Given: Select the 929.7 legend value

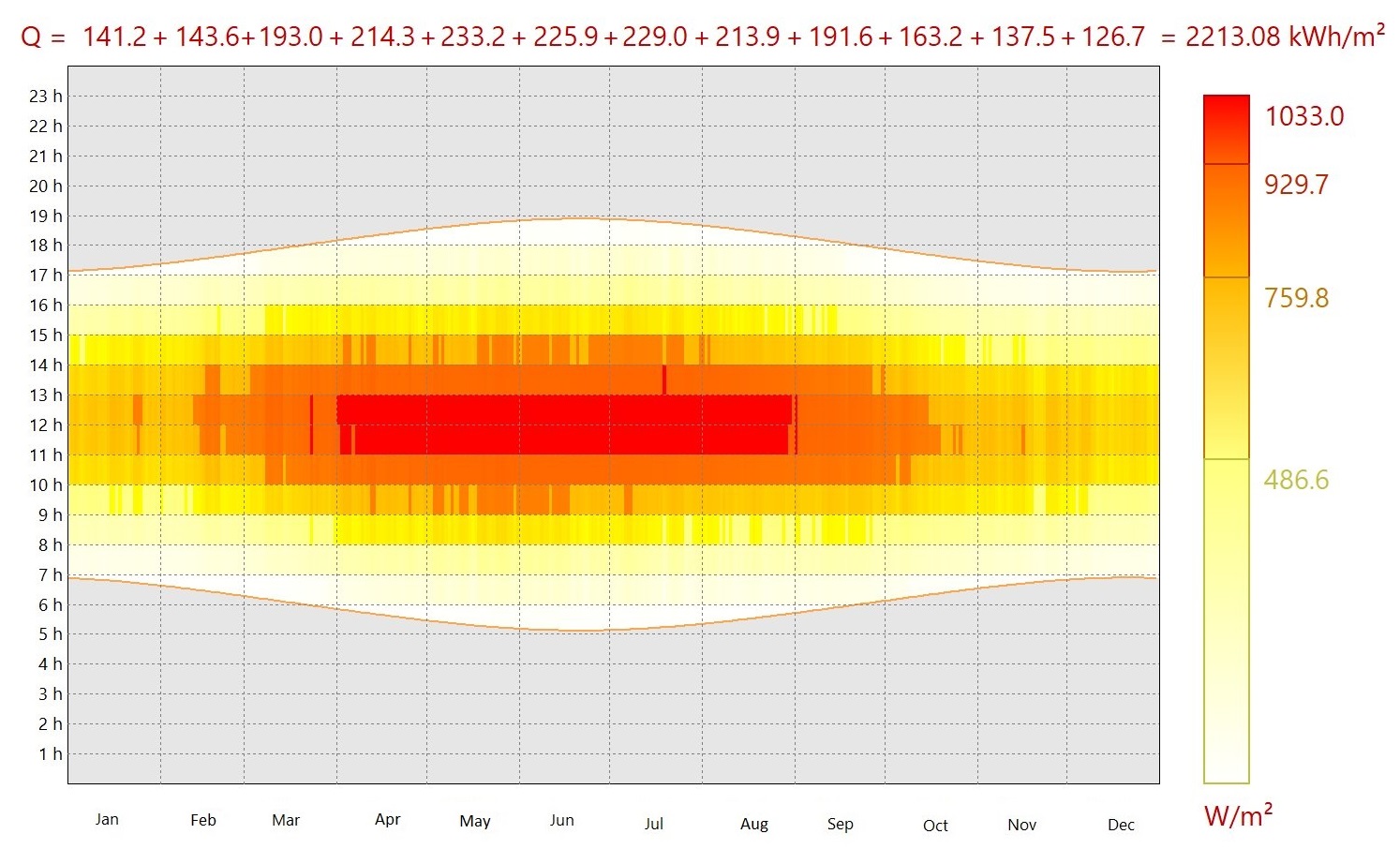Looking at the screenshot, I should 1297,185.
